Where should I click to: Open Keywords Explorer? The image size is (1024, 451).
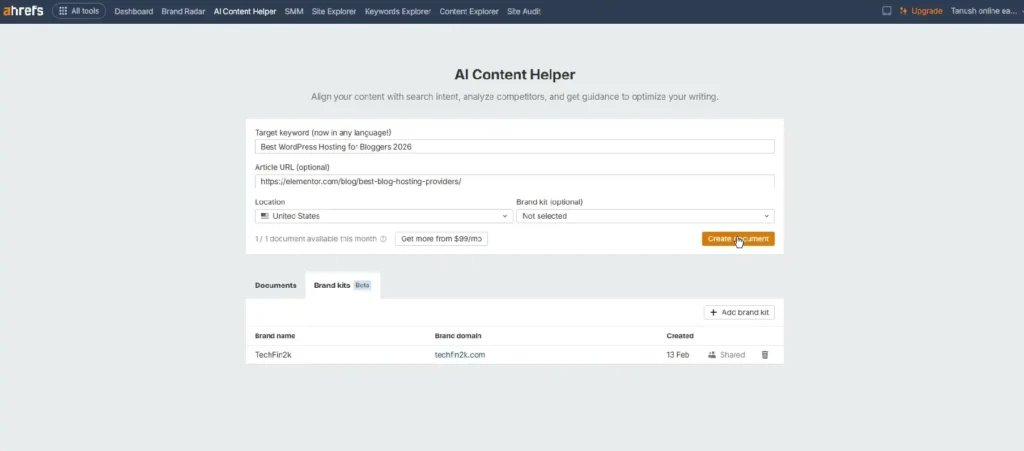click(398, 11)
